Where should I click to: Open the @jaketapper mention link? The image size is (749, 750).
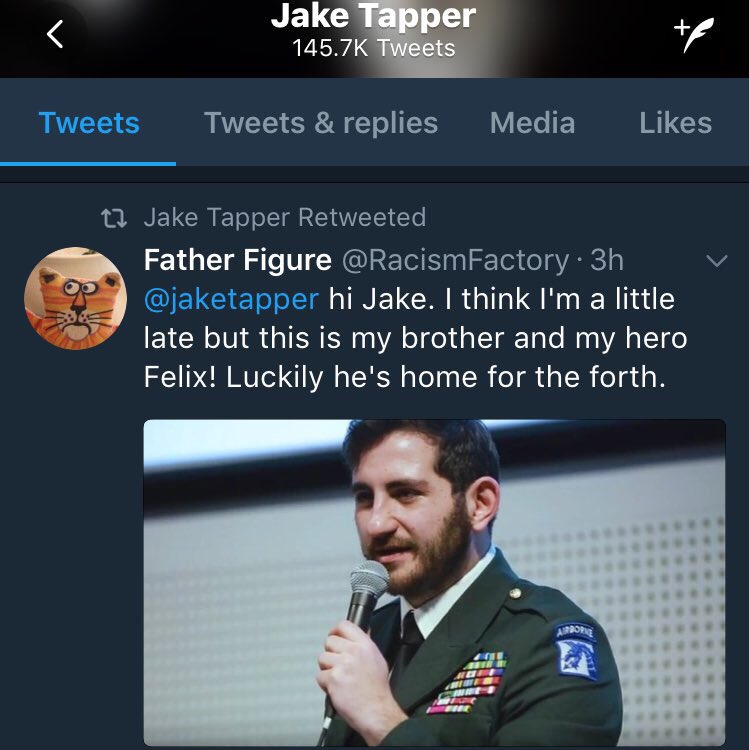point(231,299)
